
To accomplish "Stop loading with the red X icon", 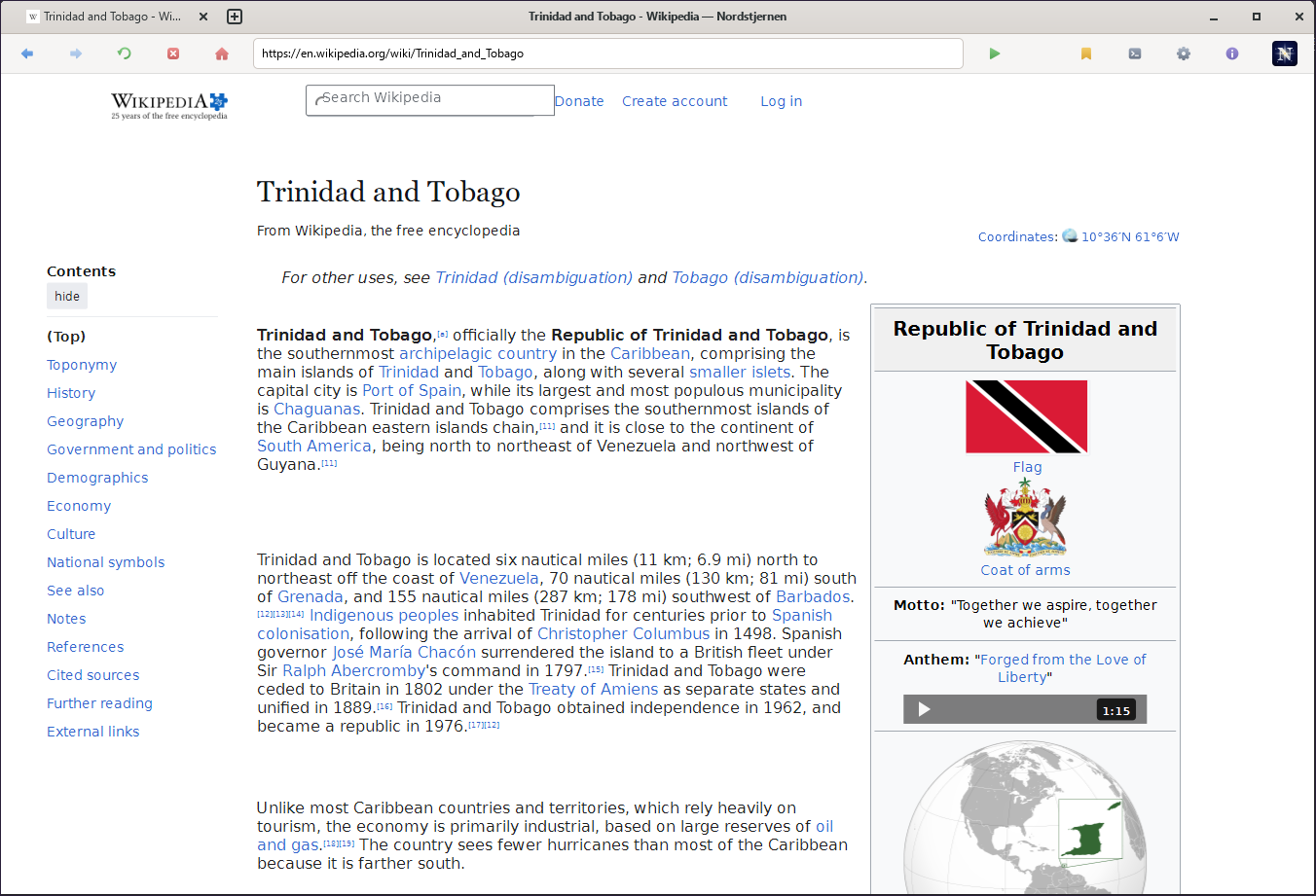I will pos(173,54).
